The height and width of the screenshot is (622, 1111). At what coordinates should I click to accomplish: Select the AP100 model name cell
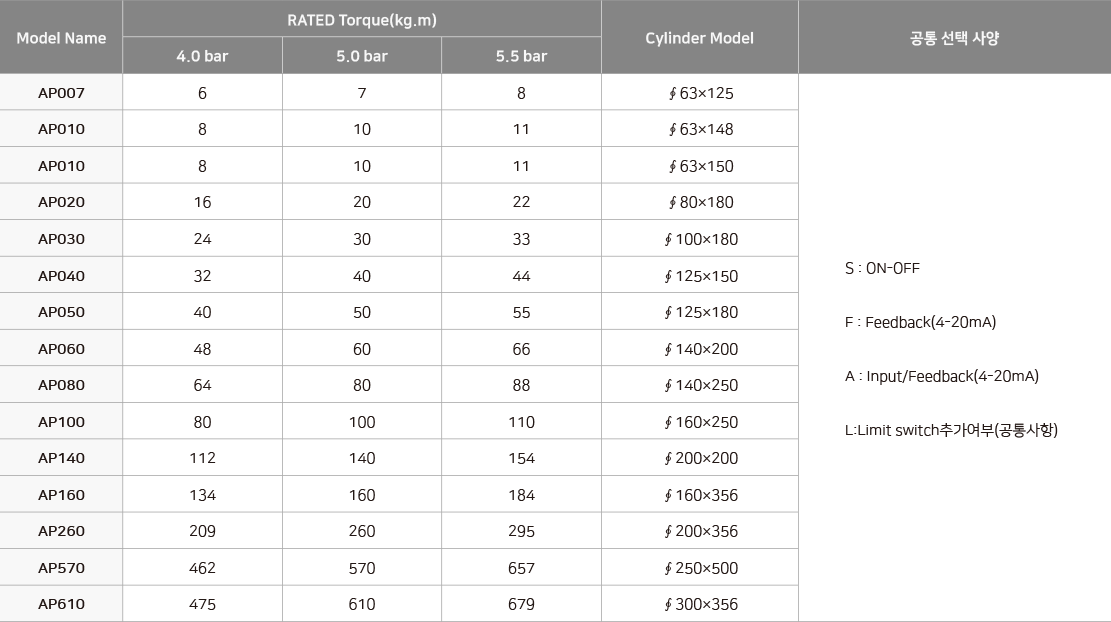pos(61,422)
